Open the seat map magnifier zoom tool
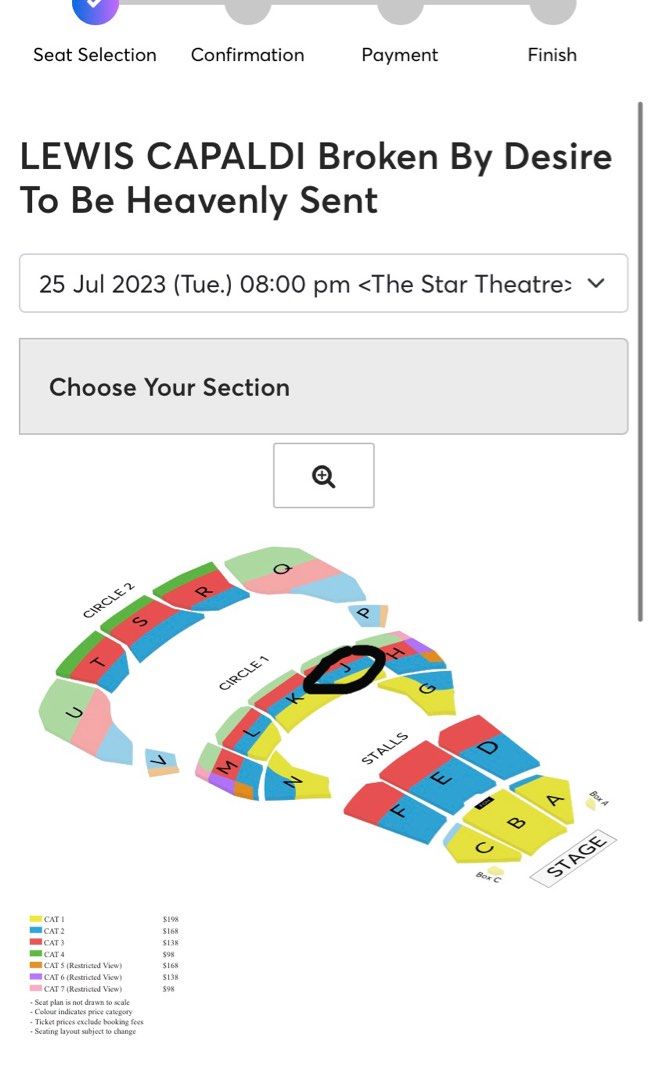This screenshot has width=648, height=1080. click(322, 476)
